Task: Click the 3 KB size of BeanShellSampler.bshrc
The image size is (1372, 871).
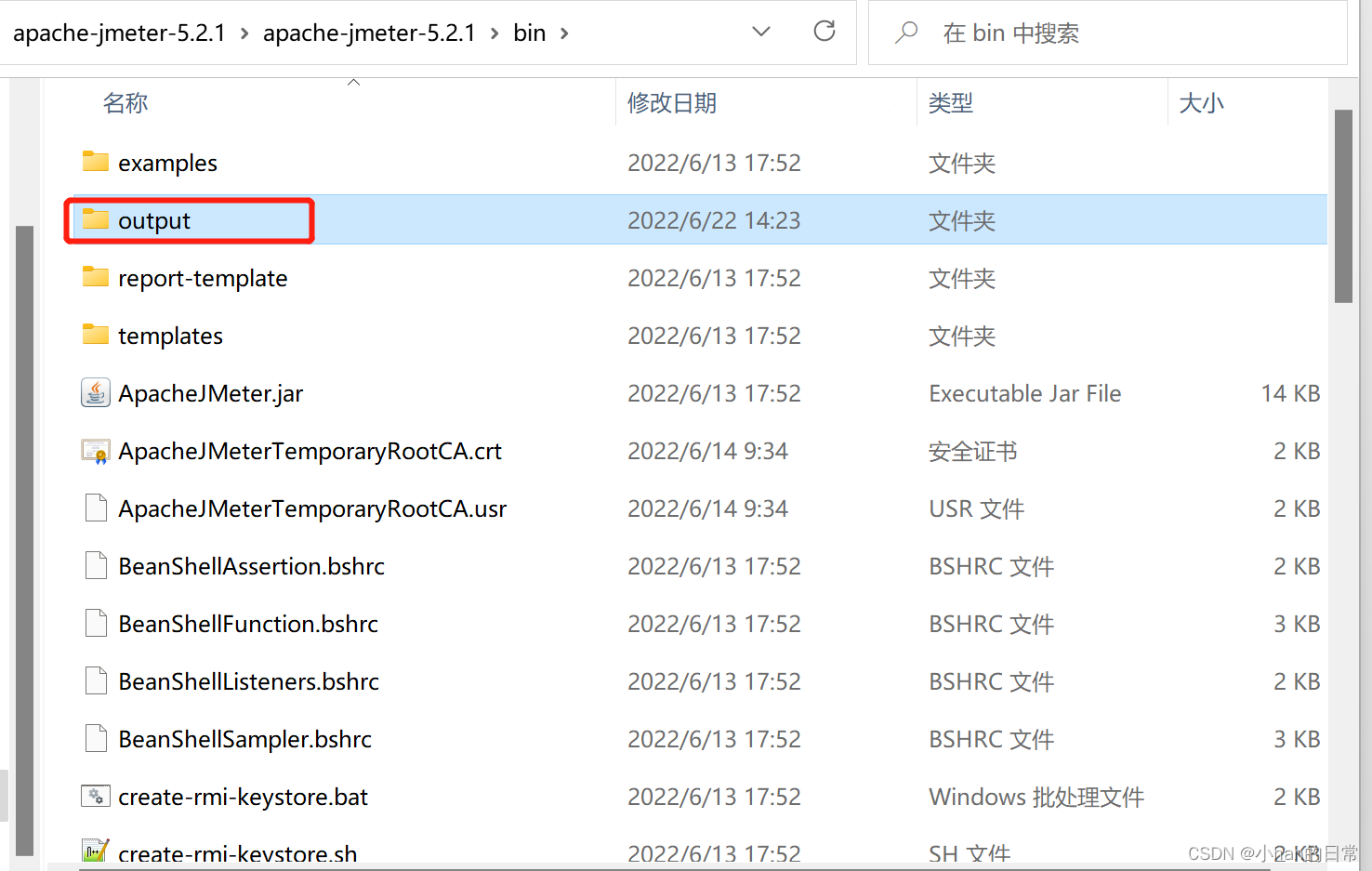Action: (x=1297, y=739)
